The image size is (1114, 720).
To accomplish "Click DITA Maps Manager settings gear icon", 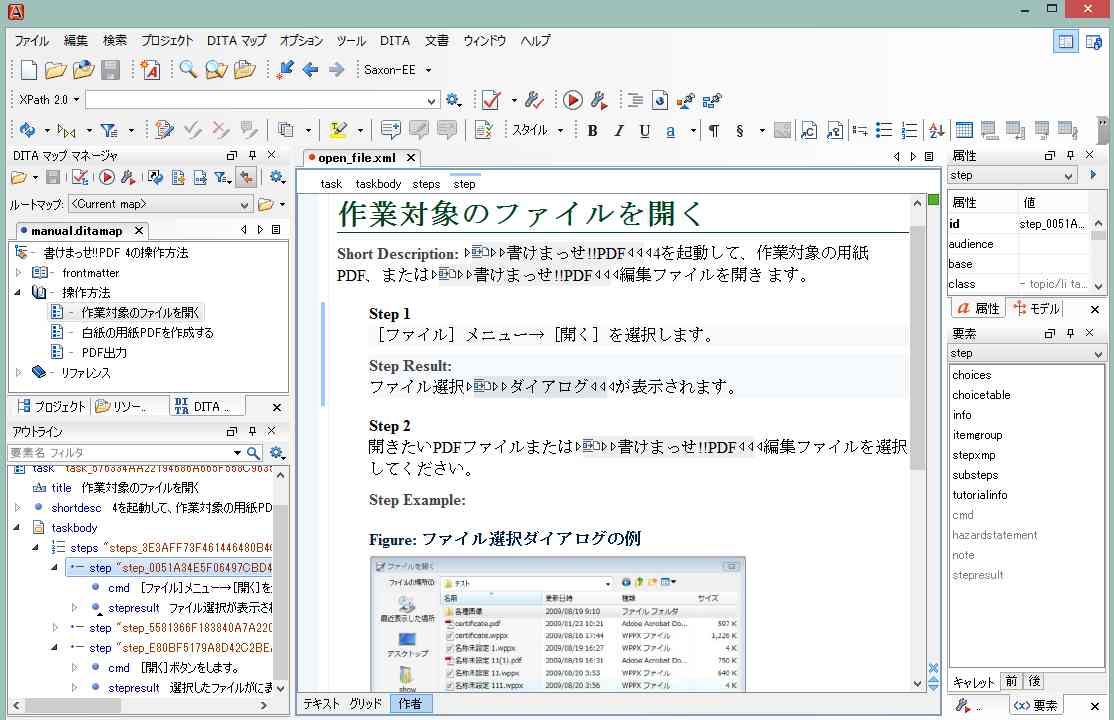I will [x=277, y=178].
